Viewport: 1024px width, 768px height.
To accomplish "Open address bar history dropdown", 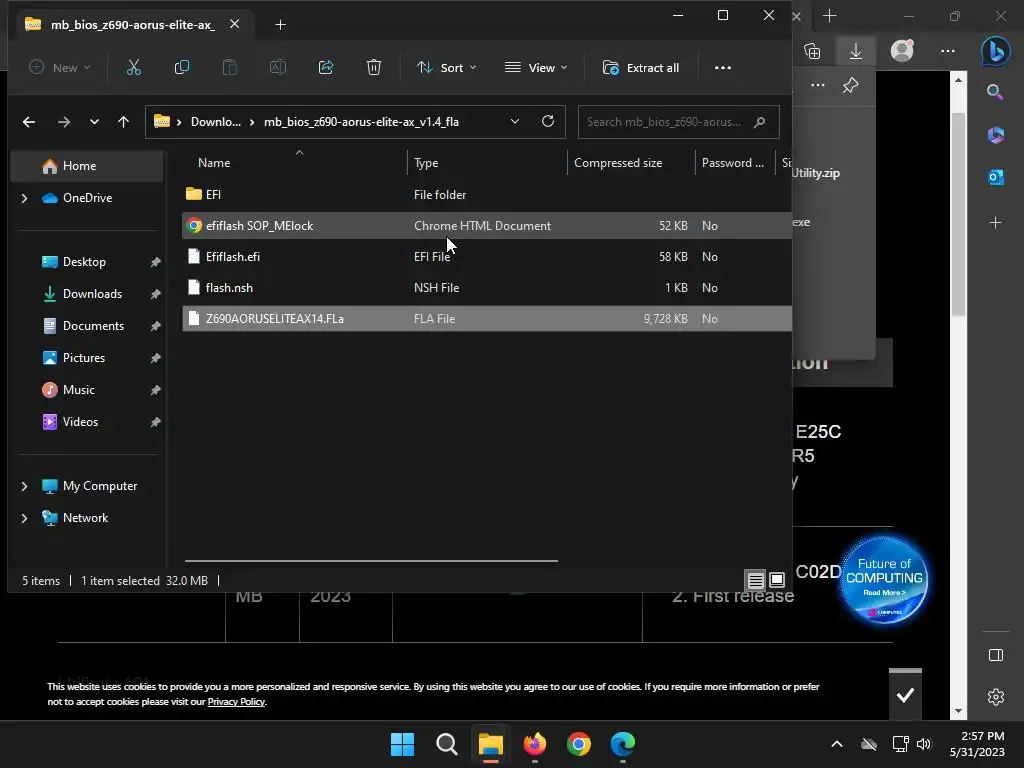I will coord(515,121).
